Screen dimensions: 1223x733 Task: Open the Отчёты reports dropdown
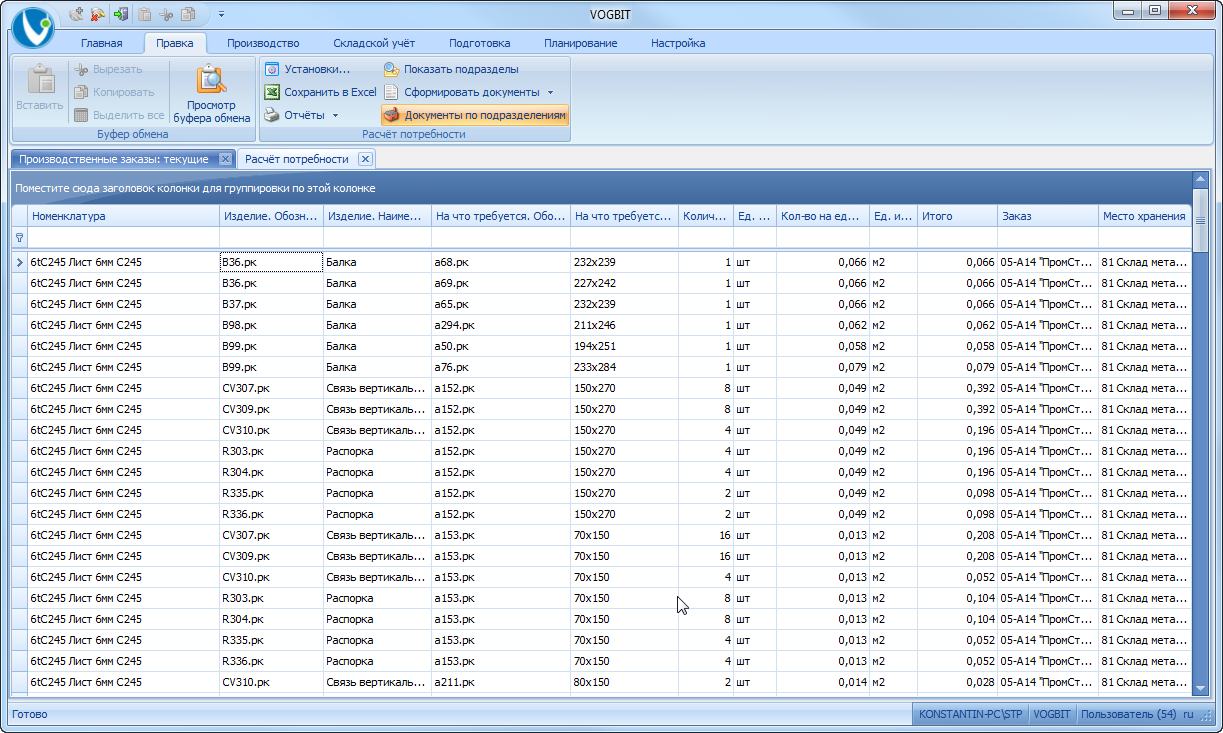[301, 115]
